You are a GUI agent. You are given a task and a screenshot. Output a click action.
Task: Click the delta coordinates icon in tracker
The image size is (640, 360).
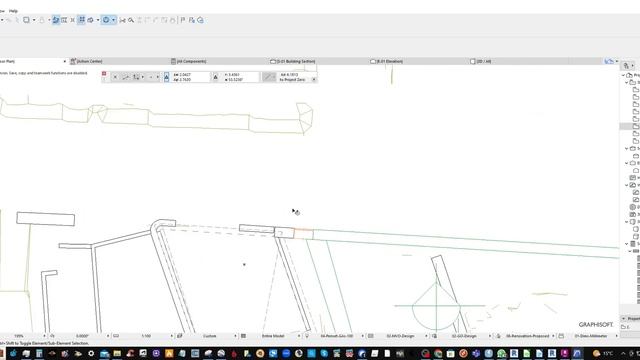tap(167, 77)
